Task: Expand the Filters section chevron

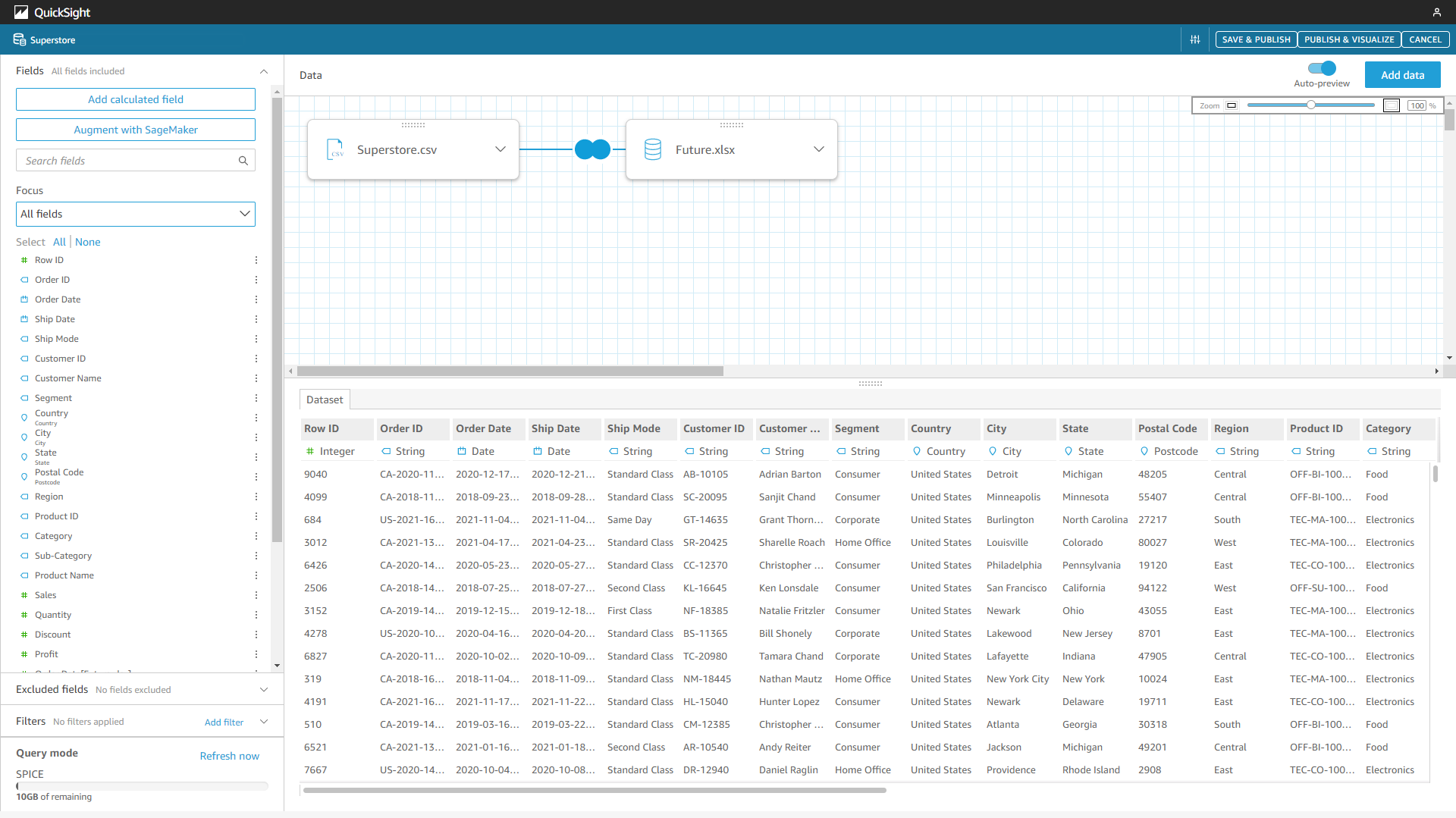Action: point(264,722)
